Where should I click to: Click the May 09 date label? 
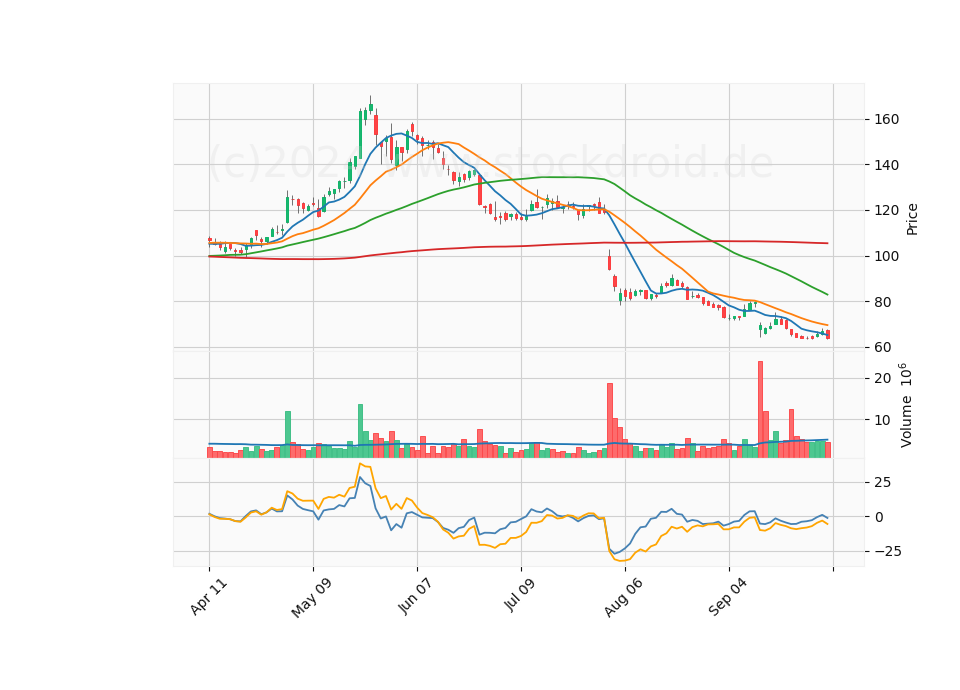(x=311, y=598)
